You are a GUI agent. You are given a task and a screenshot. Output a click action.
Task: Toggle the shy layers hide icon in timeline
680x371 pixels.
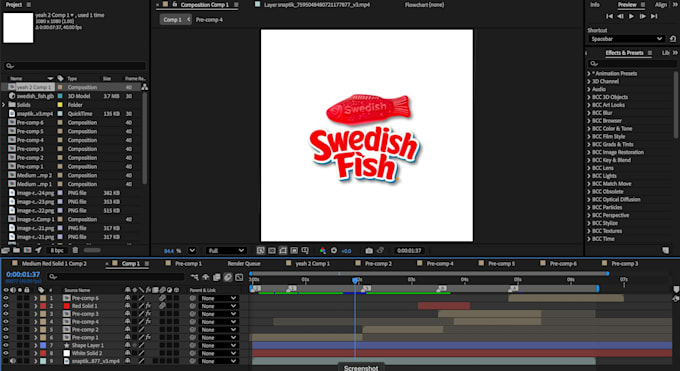coord(206,277)
